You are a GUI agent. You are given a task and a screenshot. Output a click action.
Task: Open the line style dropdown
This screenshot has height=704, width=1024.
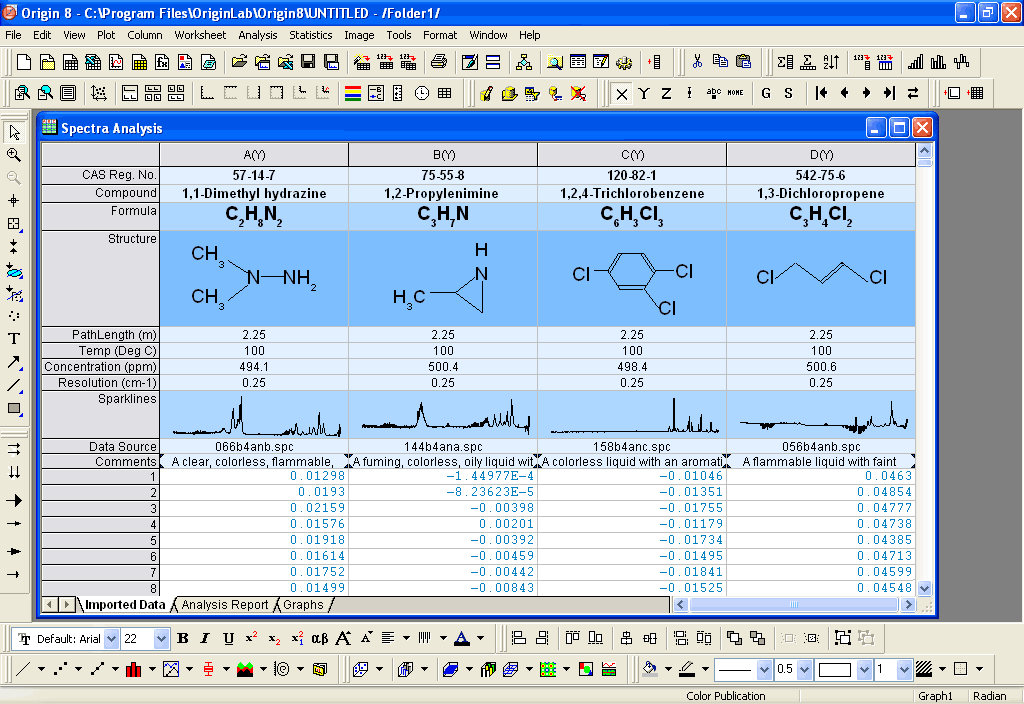(764, 669)
